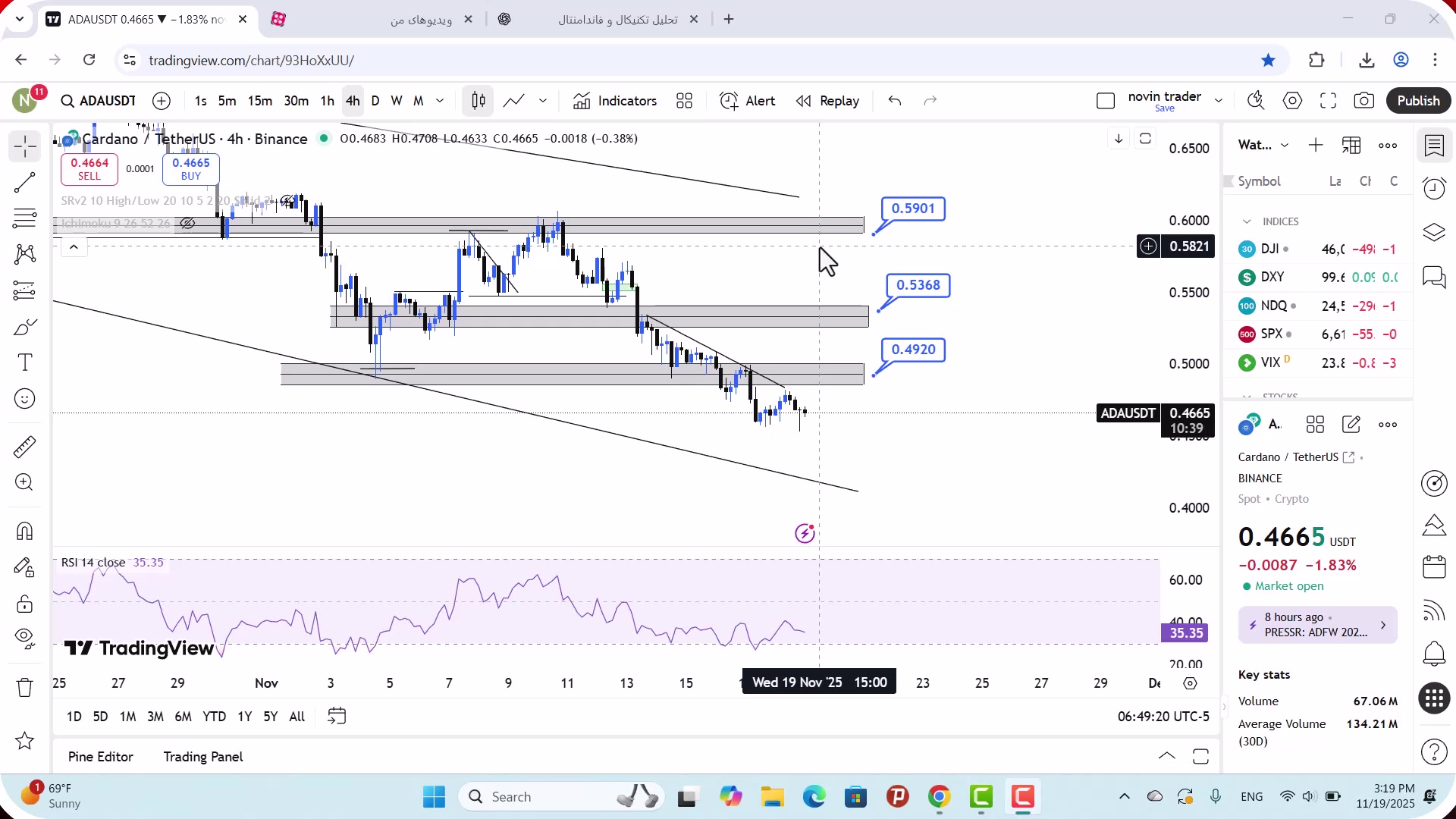Toggle Ichimoku indicator visibility eye
The image size is (1456, 819).
(187, 223)
